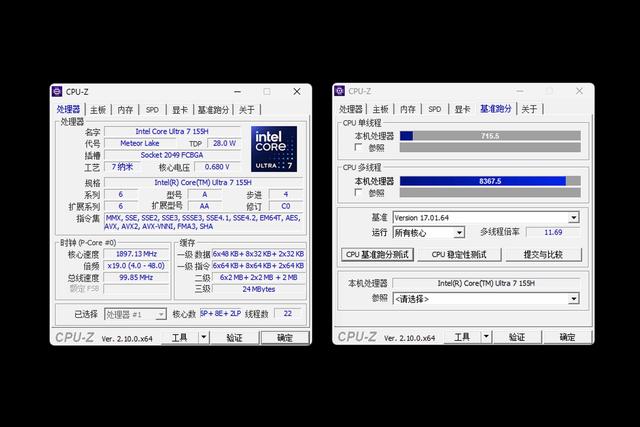Click 规格 field Intel(R) Core(TM) Ultra 7 155H
Screen dimensions: 640x427
tap(203, 182)
